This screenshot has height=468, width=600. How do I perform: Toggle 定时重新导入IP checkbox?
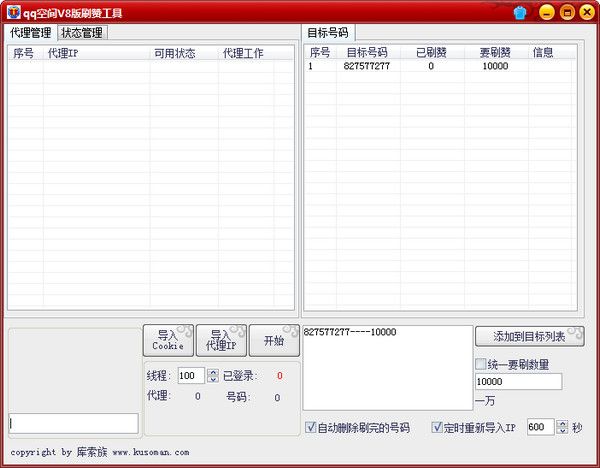pos(437,427)
